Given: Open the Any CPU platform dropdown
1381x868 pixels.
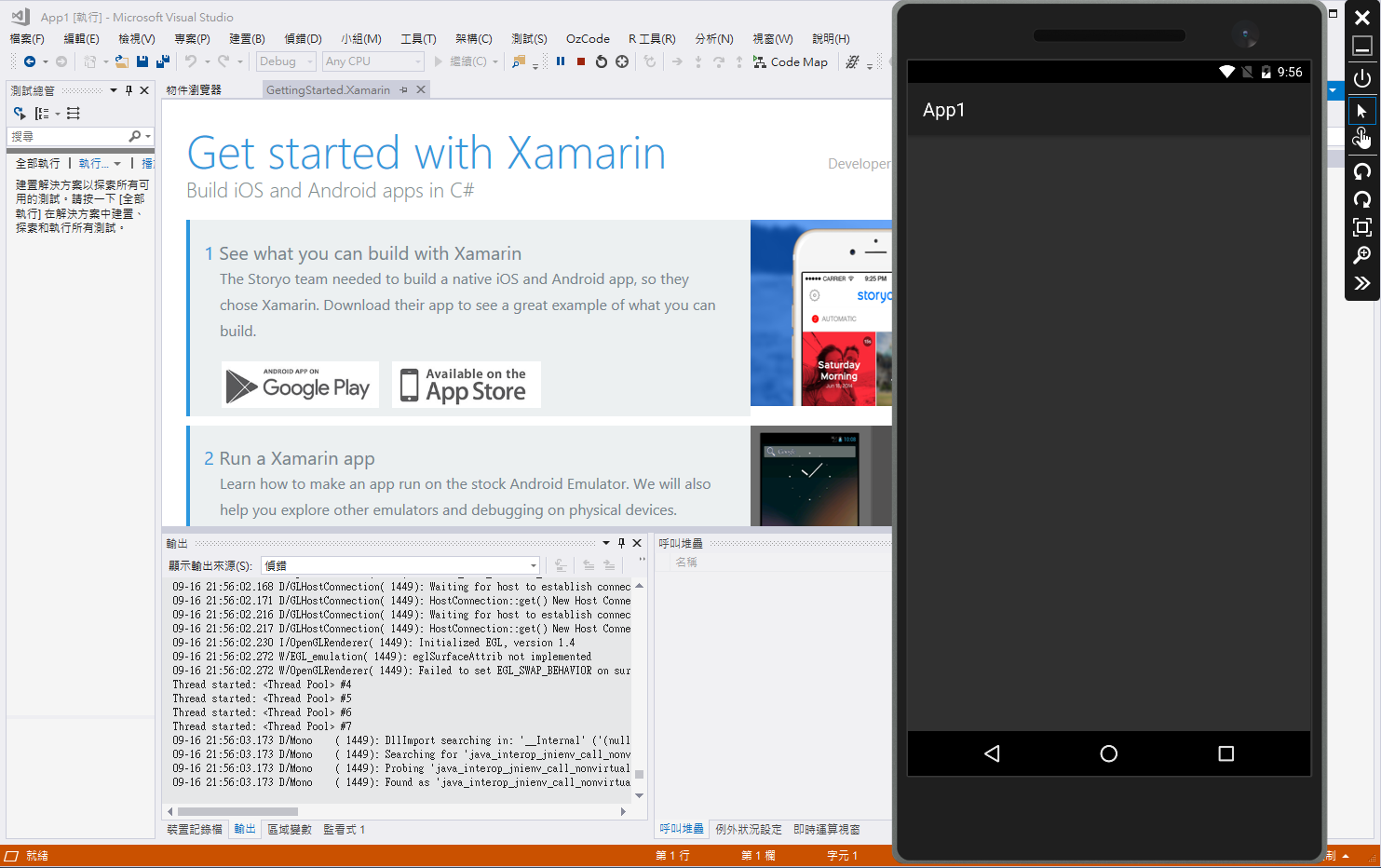Looking at the screenshot, I should [x=373, y=61].
